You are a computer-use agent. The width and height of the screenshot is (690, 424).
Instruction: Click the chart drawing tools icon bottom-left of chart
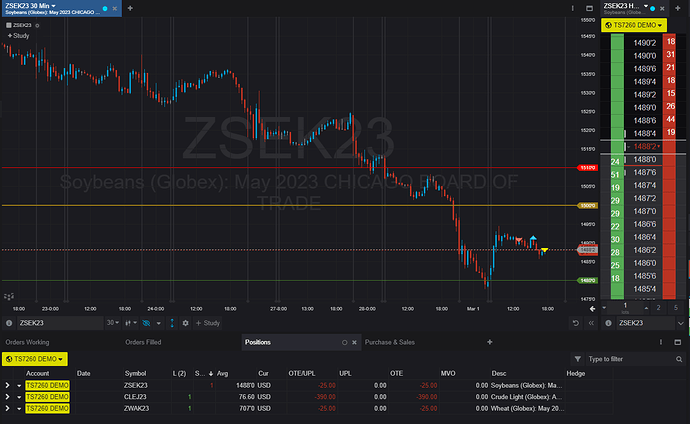pyautogui.click(x=9, y=296)
